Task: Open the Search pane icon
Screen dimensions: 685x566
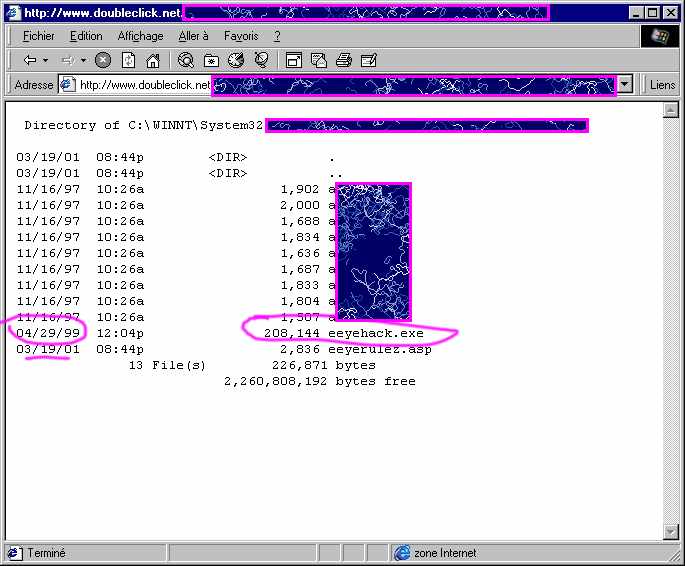Action: [186, 60]
